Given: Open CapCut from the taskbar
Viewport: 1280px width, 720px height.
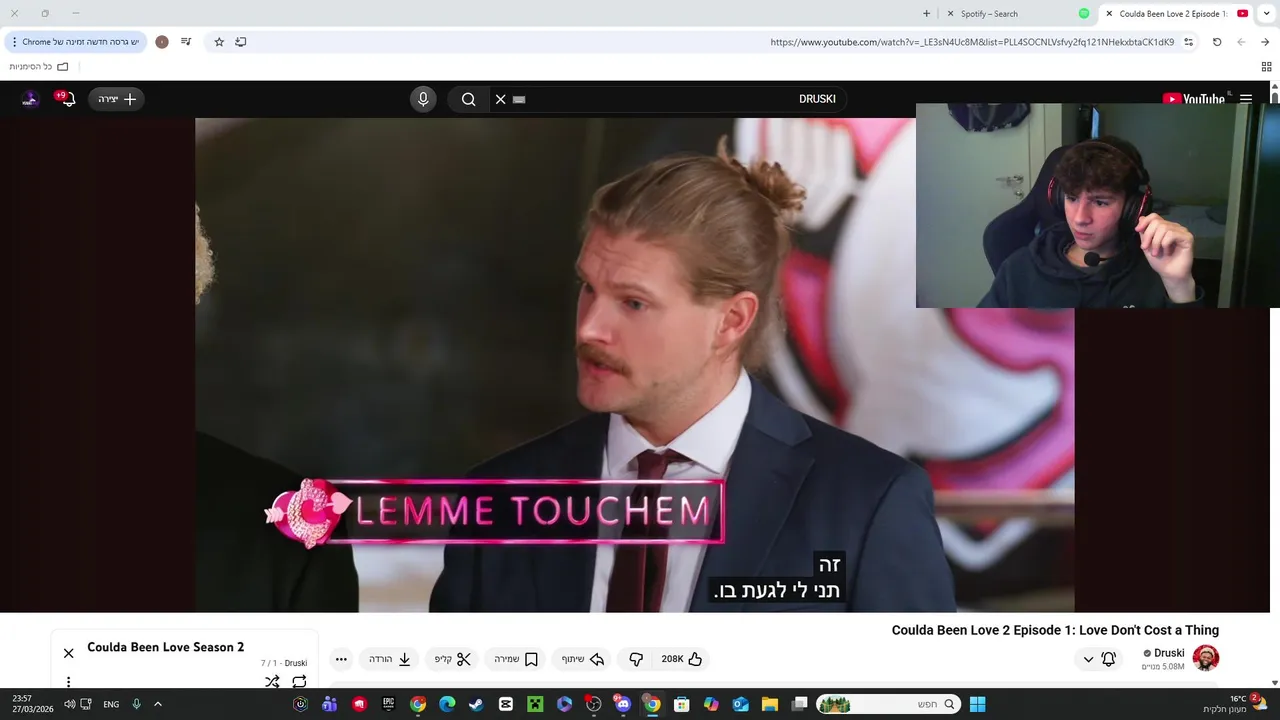Looking at the screenshot, I should coord(506,705).
